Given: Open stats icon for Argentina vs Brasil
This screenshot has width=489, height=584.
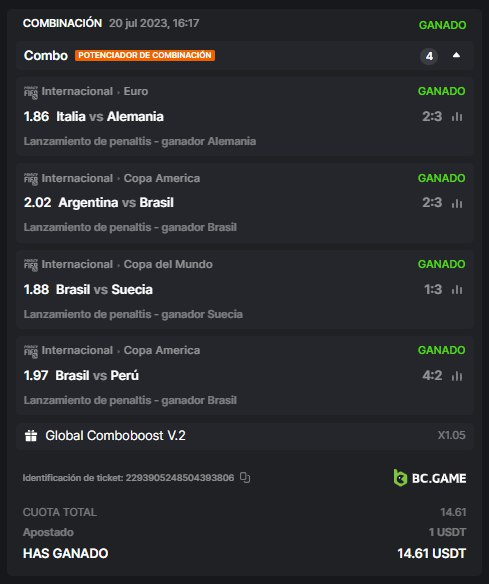Looking at the screenshot, I should point(457,203).
